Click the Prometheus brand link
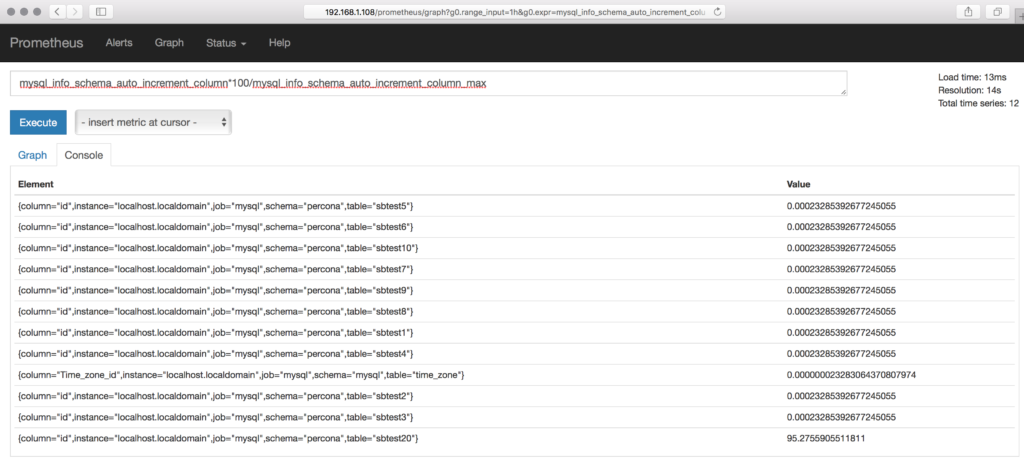Image resolution: width=1024 pixels, height=460 pixels. point(47,43)
